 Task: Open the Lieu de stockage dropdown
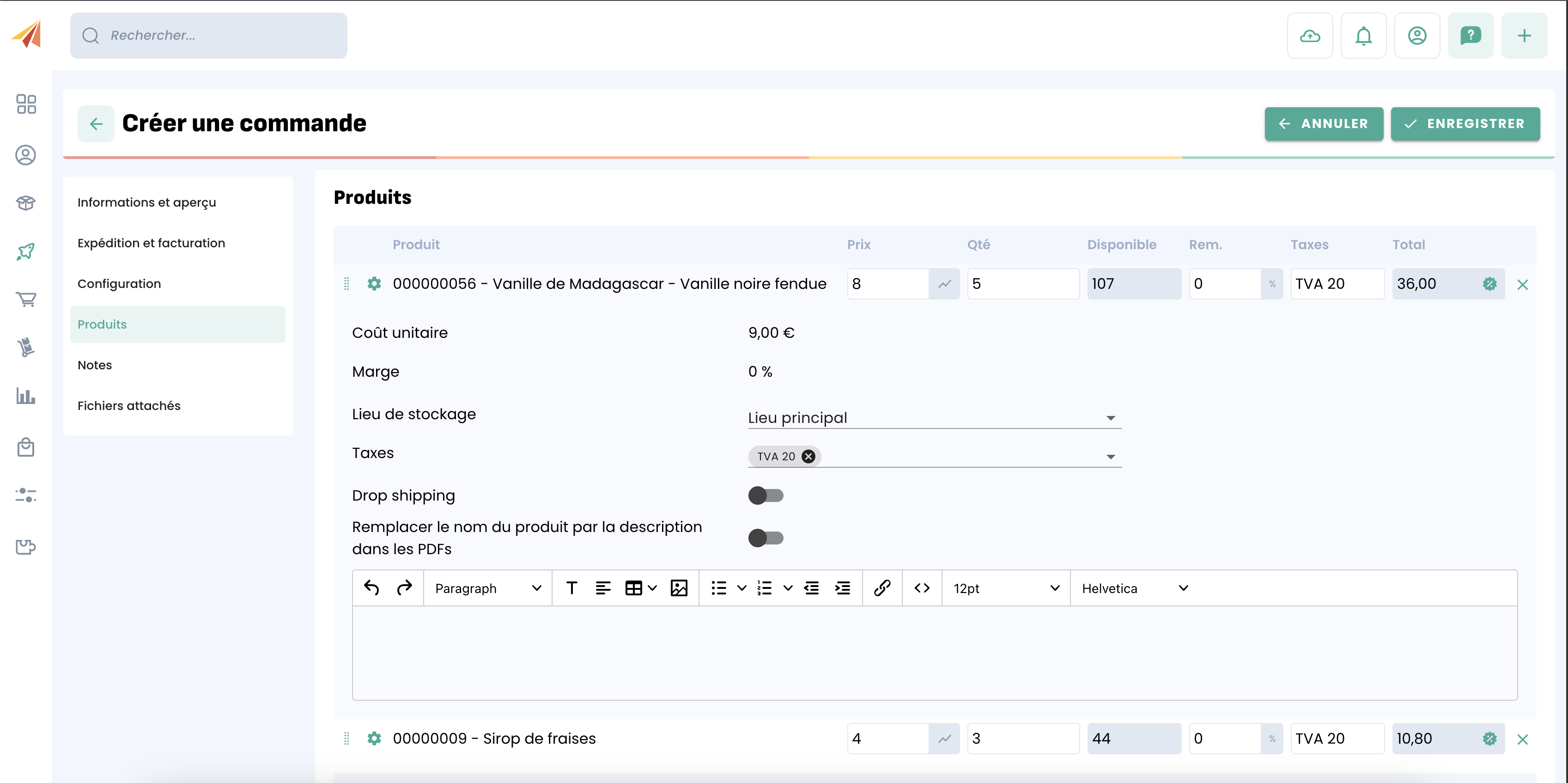pyautogui.click(x=934, y=418)
